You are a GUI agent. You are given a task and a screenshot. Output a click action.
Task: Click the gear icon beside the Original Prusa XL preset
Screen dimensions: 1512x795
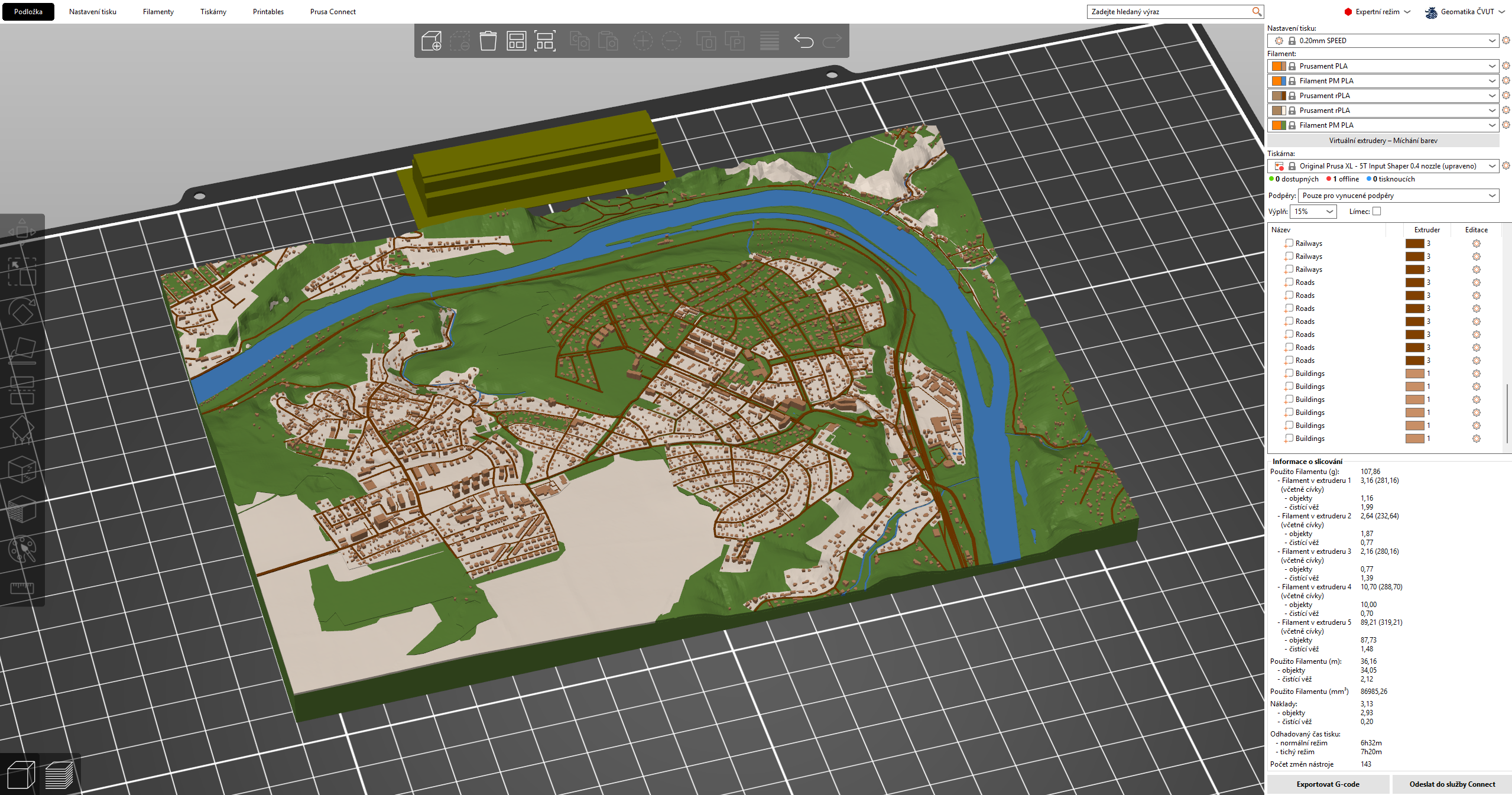[x=1505, y=166]
